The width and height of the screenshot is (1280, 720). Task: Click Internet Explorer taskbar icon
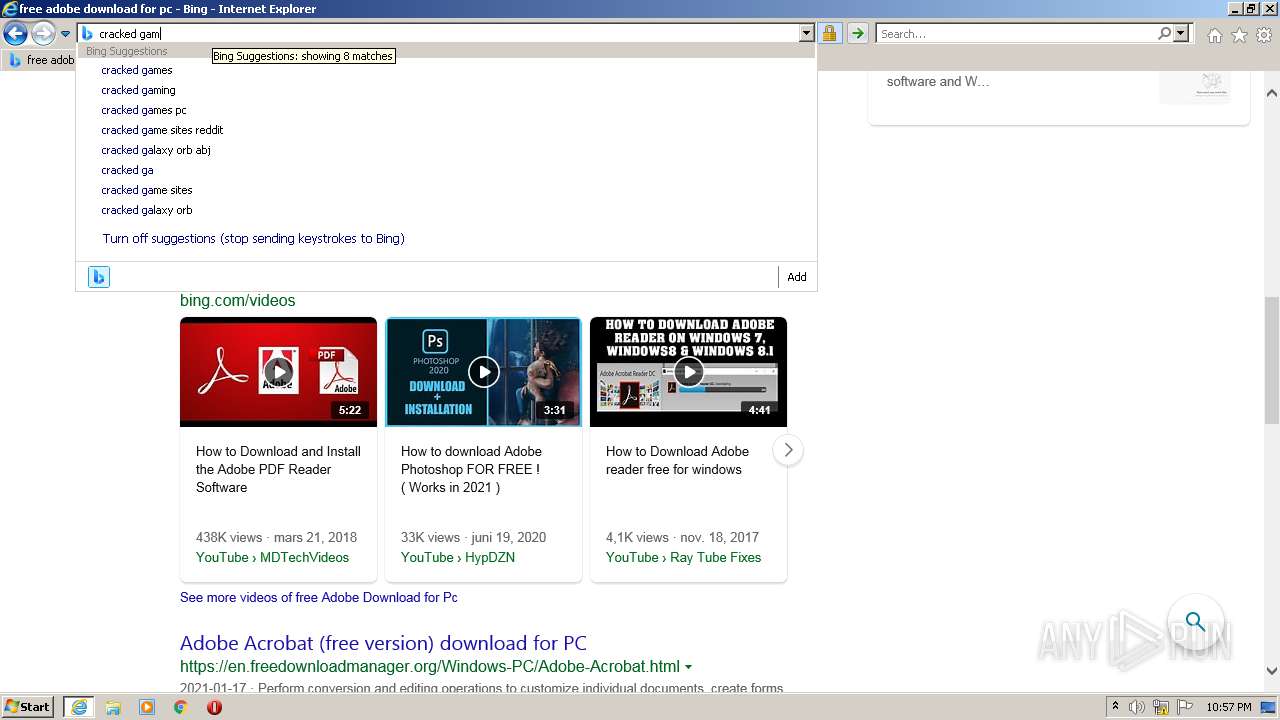(78, 707)
